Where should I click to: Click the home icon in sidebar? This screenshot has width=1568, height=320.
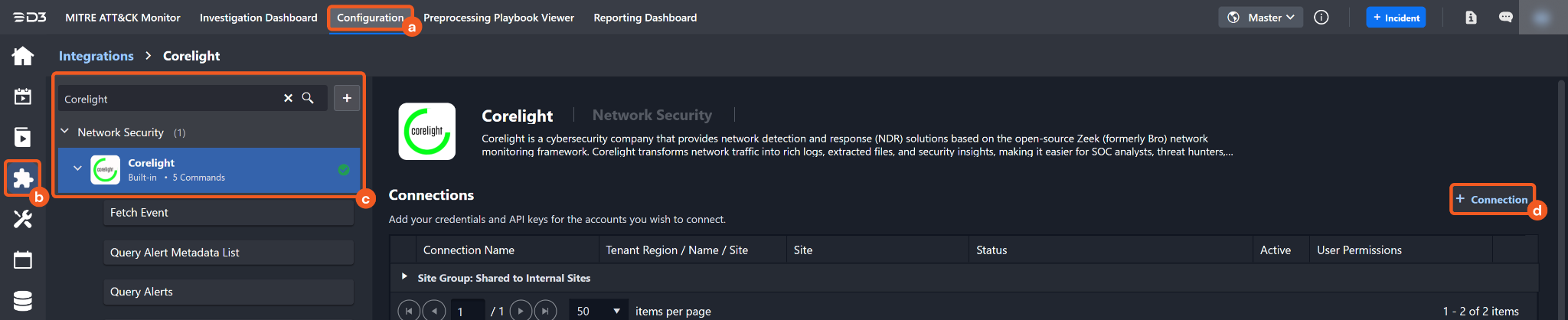(x=23, y=56)
